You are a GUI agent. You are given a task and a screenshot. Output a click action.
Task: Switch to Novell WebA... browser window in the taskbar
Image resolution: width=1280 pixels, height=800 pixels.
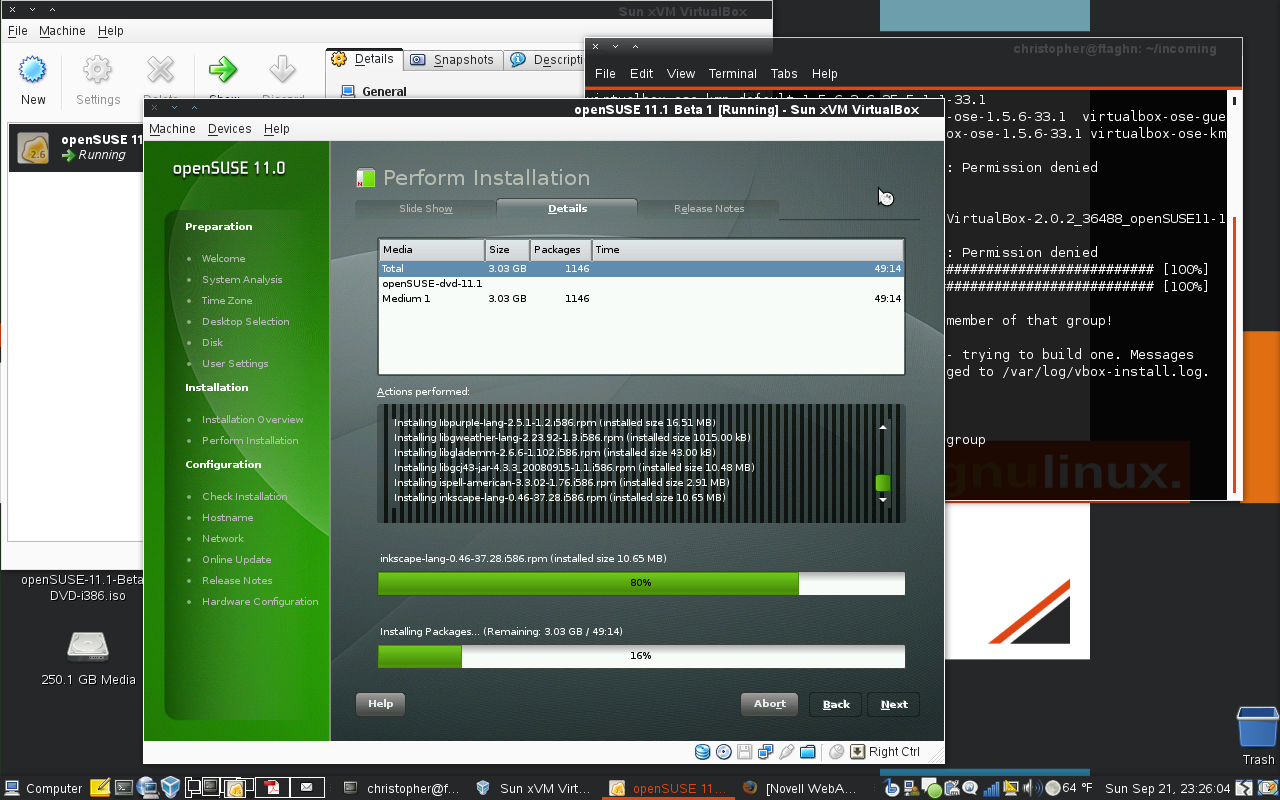tap(800, 788)
